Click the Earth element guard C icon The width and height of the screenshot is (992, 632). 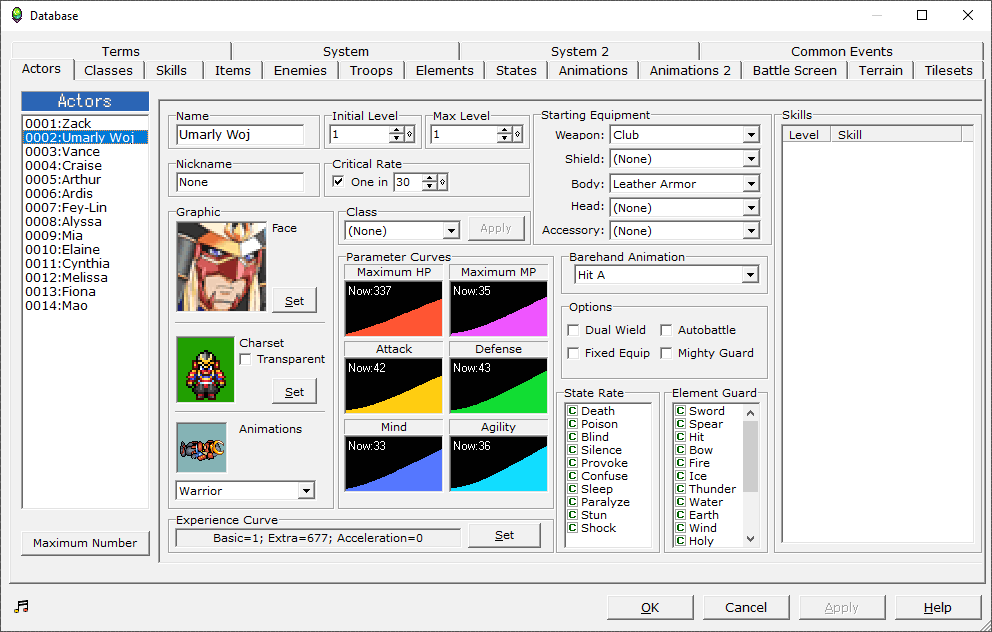pyautogui.click(x=681, y=515)
